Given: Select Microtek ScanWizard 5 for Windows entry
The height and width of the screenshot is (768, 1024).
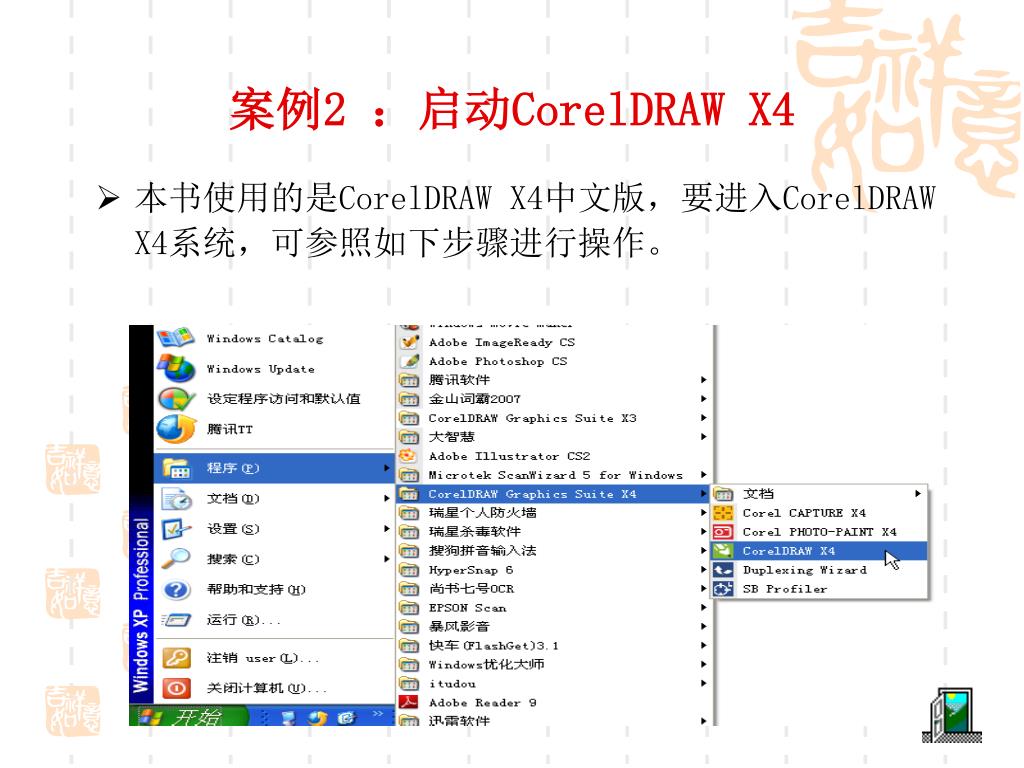Looking at the screenshot, I should pyautogui.click(x=554, y=475).
